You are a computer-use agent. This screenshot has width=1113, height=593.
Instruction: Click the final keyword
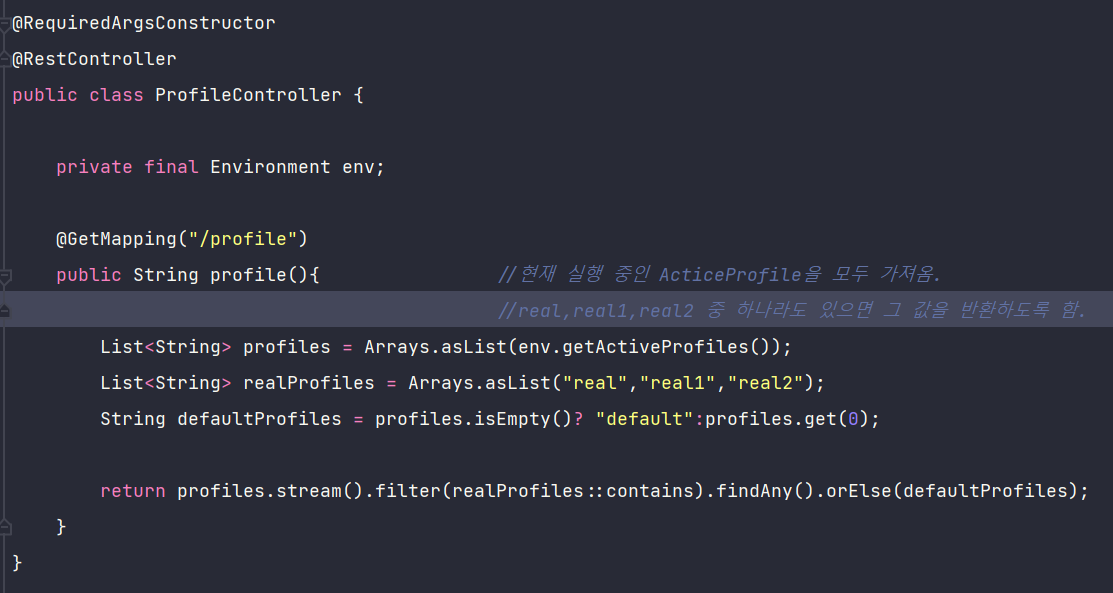171,167
